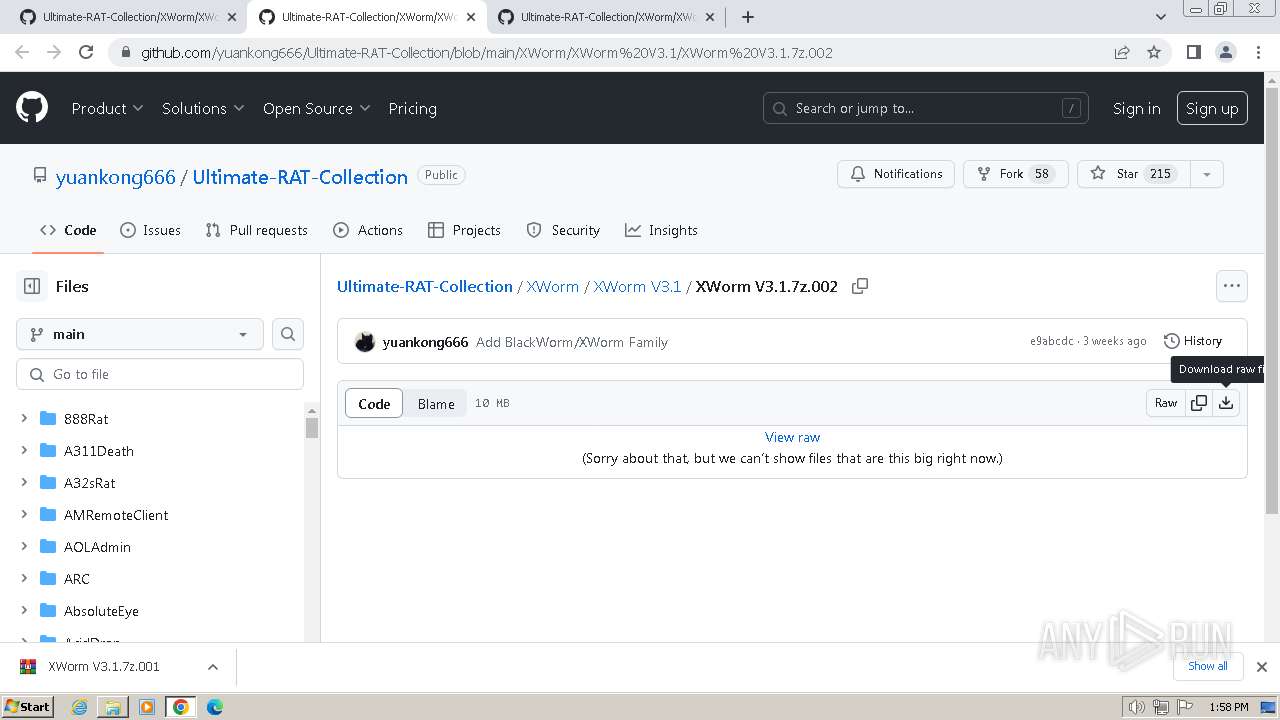
Task: Expand the A311Death folder
Action: pyautogui.click(x=24, y=451)
